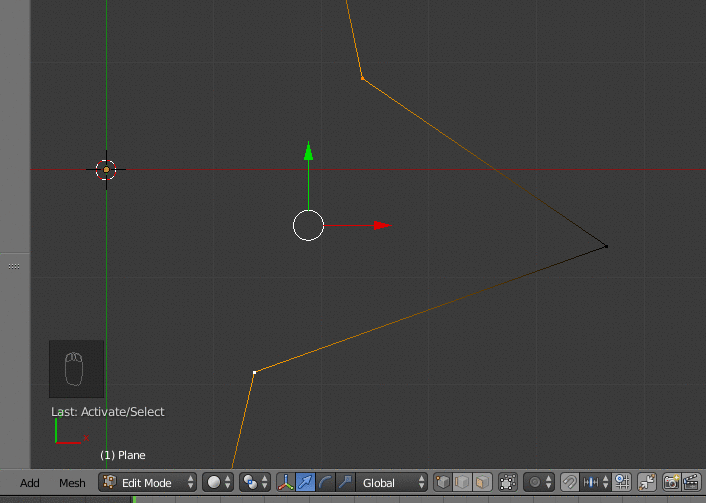Click the OpenGL render image camera icon
The height and width of the screenshot is (503, 706).
pyautogui.click(x=672, y=483)
